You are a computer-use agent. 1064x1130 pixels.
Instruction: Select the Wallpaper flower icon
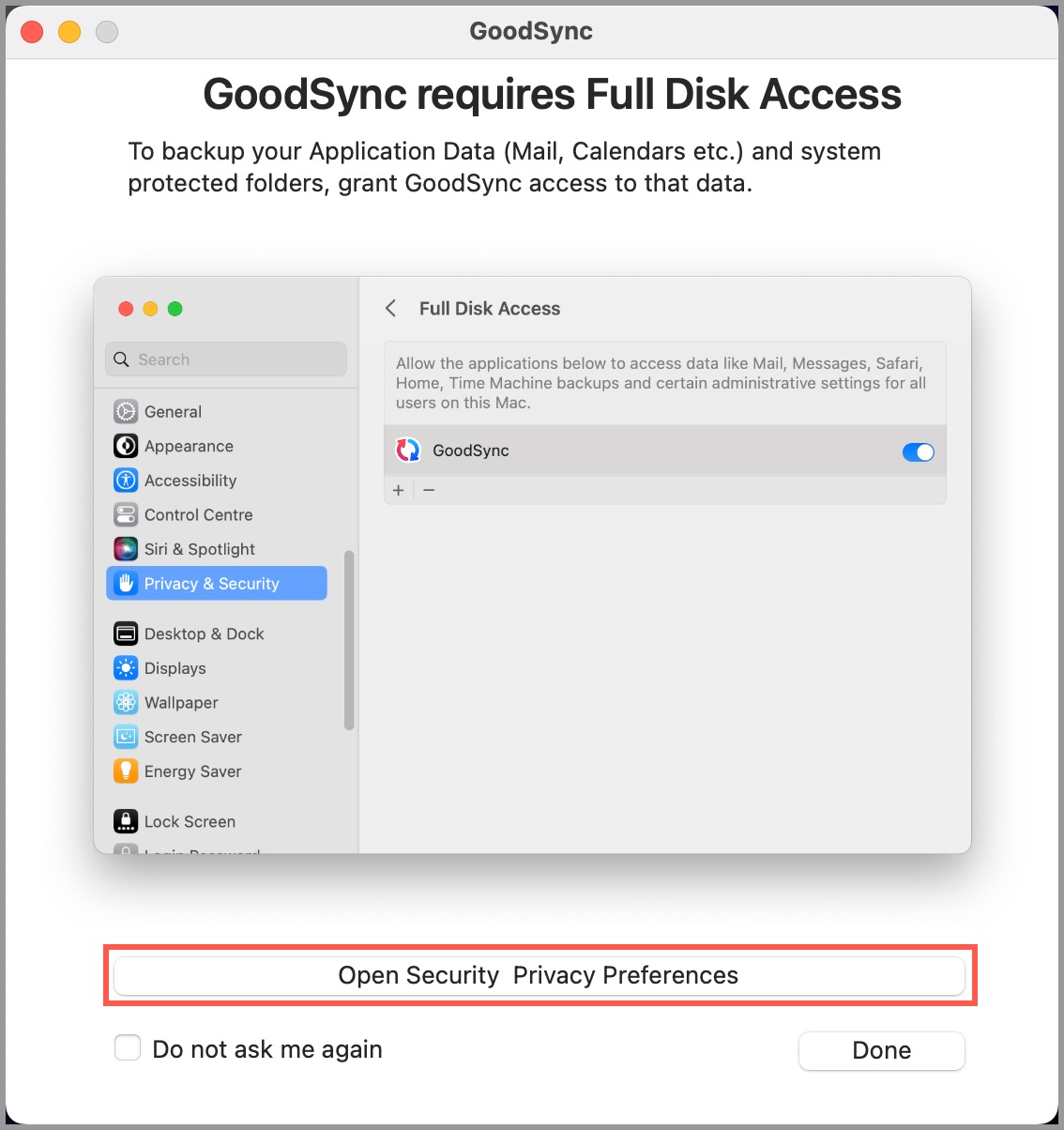[126, 702]
